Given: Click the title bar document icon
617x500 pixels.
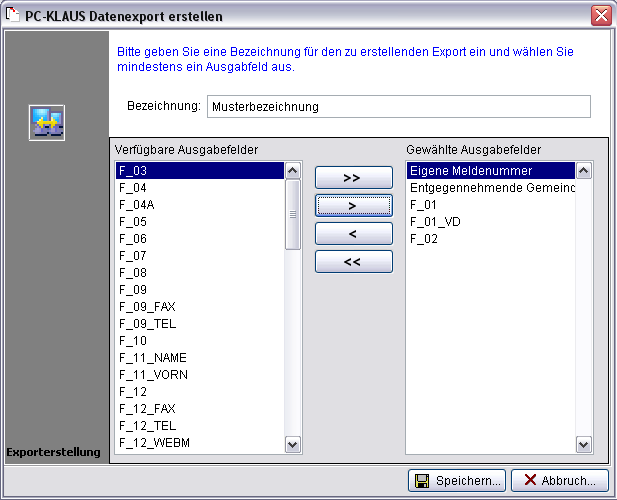Looking at the screenshot, I should click(x=14, y=16).
